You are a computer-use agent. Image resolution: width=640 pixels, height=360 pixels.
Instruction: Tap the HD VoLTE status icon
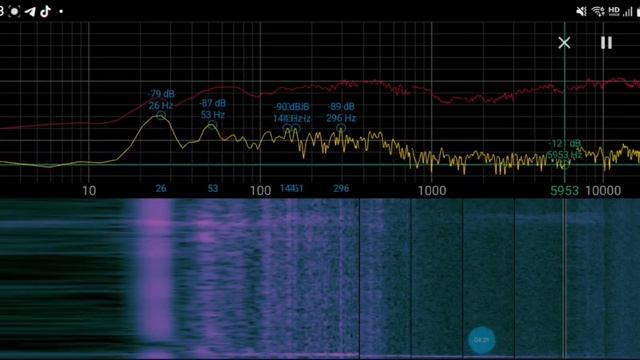[614, 11]
